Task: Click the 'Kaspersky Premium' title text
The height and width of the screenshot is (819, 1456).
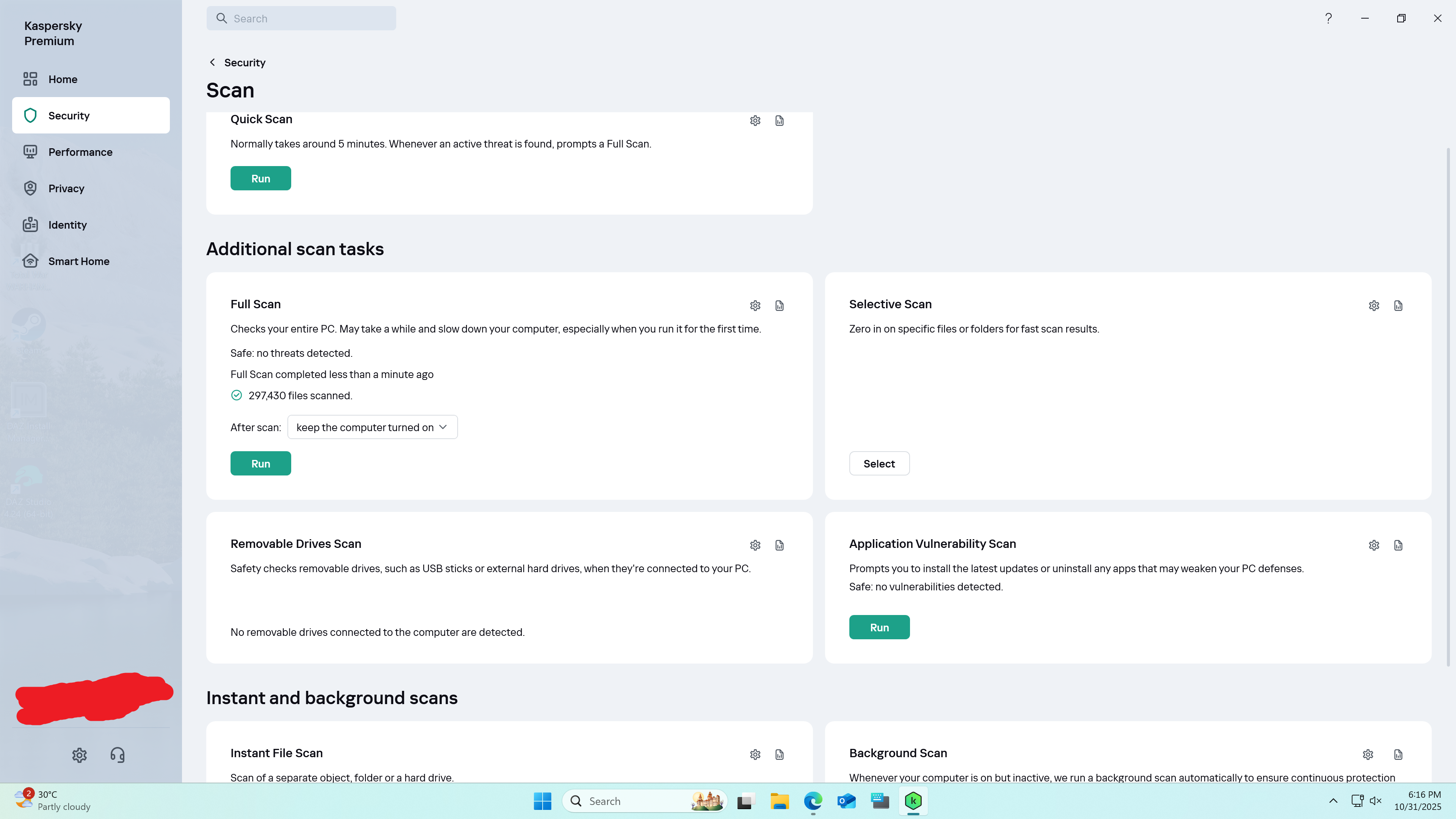Action: [x=53, y=33]
